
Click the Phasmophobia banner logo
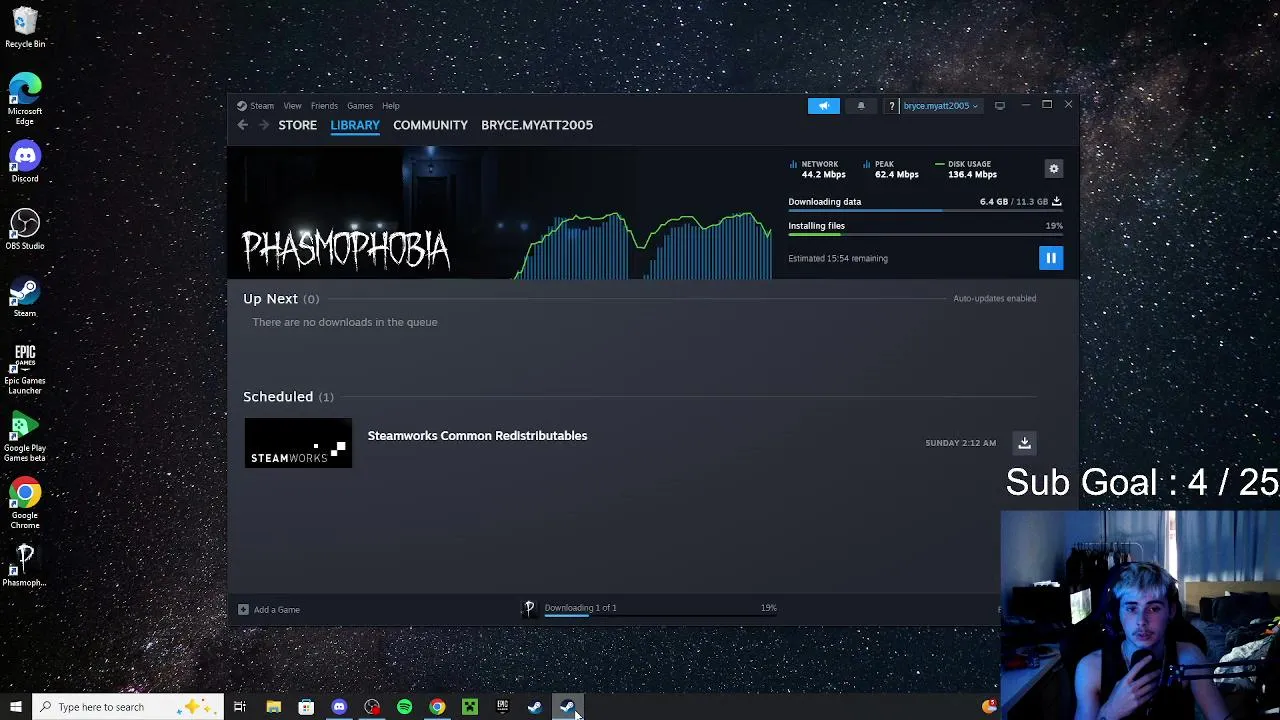point(346,249)
